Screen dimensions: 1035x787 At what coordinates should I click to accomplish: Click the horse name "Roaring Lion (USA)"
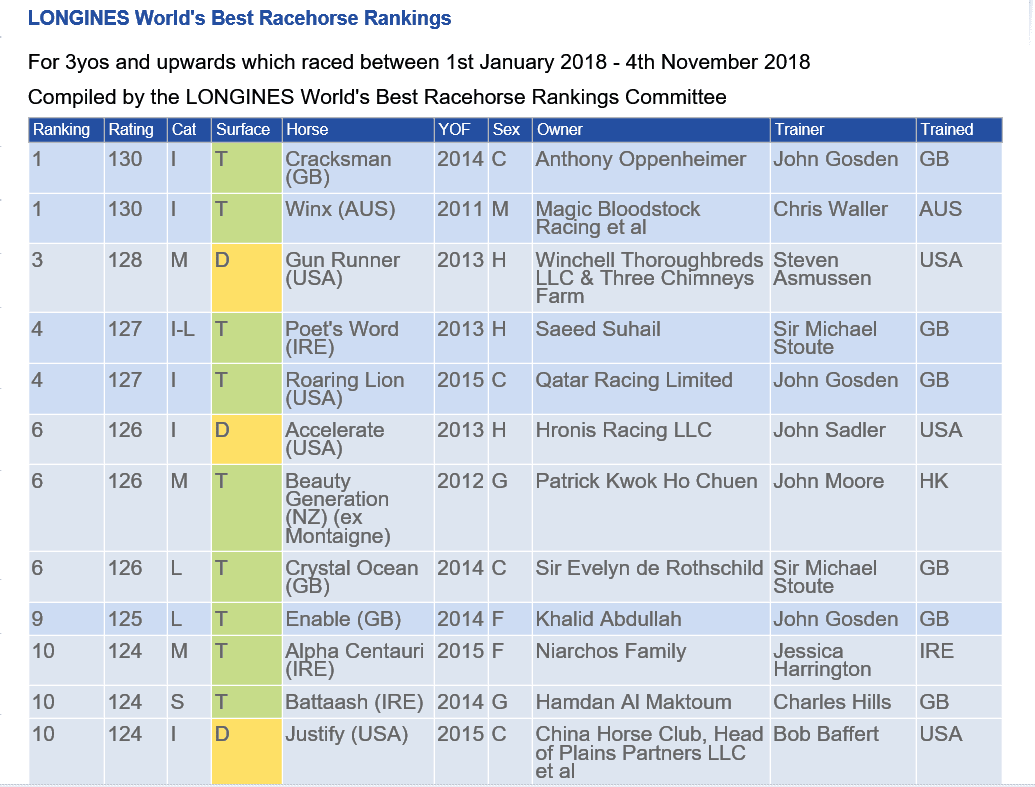(x=345, y=388)
